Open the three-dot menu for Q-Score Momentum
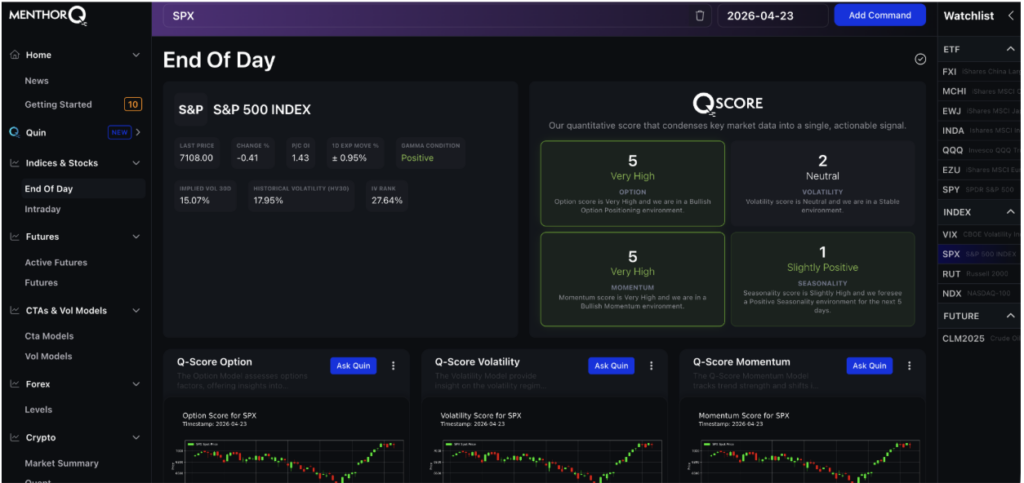 click(909, 366)
